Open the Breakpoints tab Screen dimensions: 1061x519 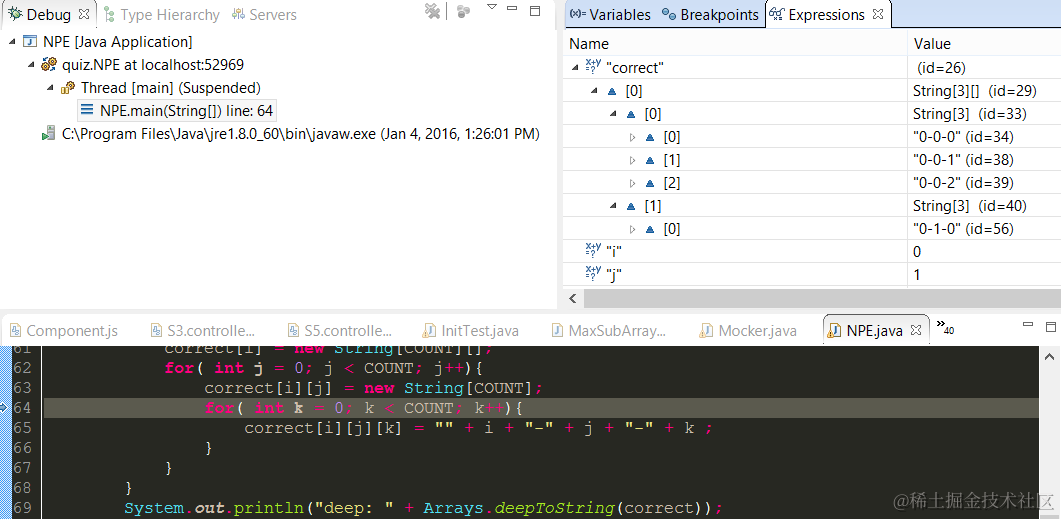(x=710, y=15)
